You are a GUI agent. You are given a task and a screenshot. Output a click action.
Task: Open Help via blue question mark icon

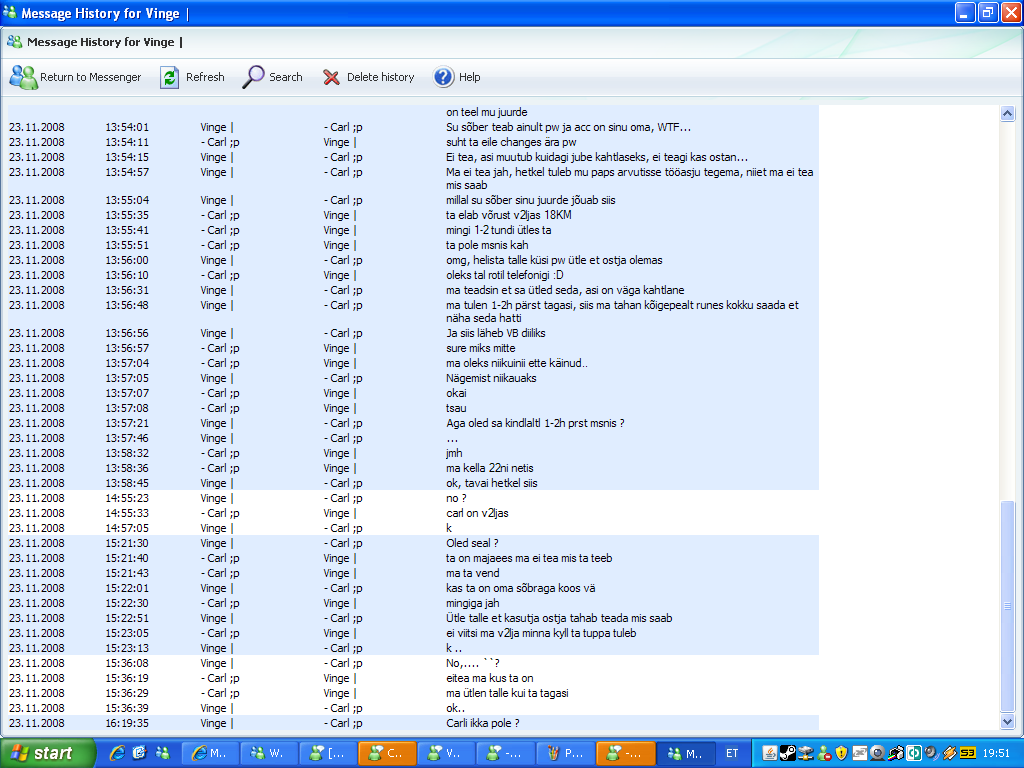[x=444, y=77]
